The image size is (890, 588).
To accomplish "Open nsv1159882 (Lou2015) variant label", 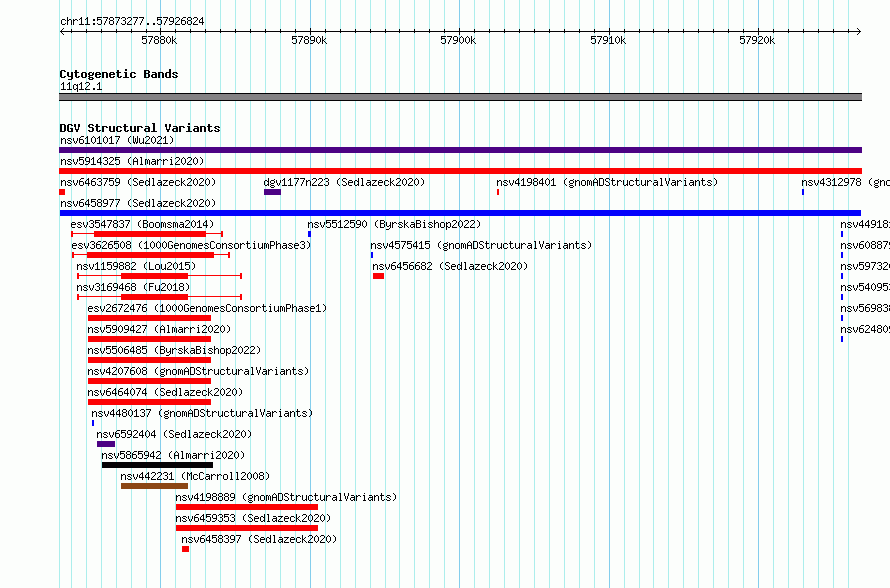I will (136, 266).
